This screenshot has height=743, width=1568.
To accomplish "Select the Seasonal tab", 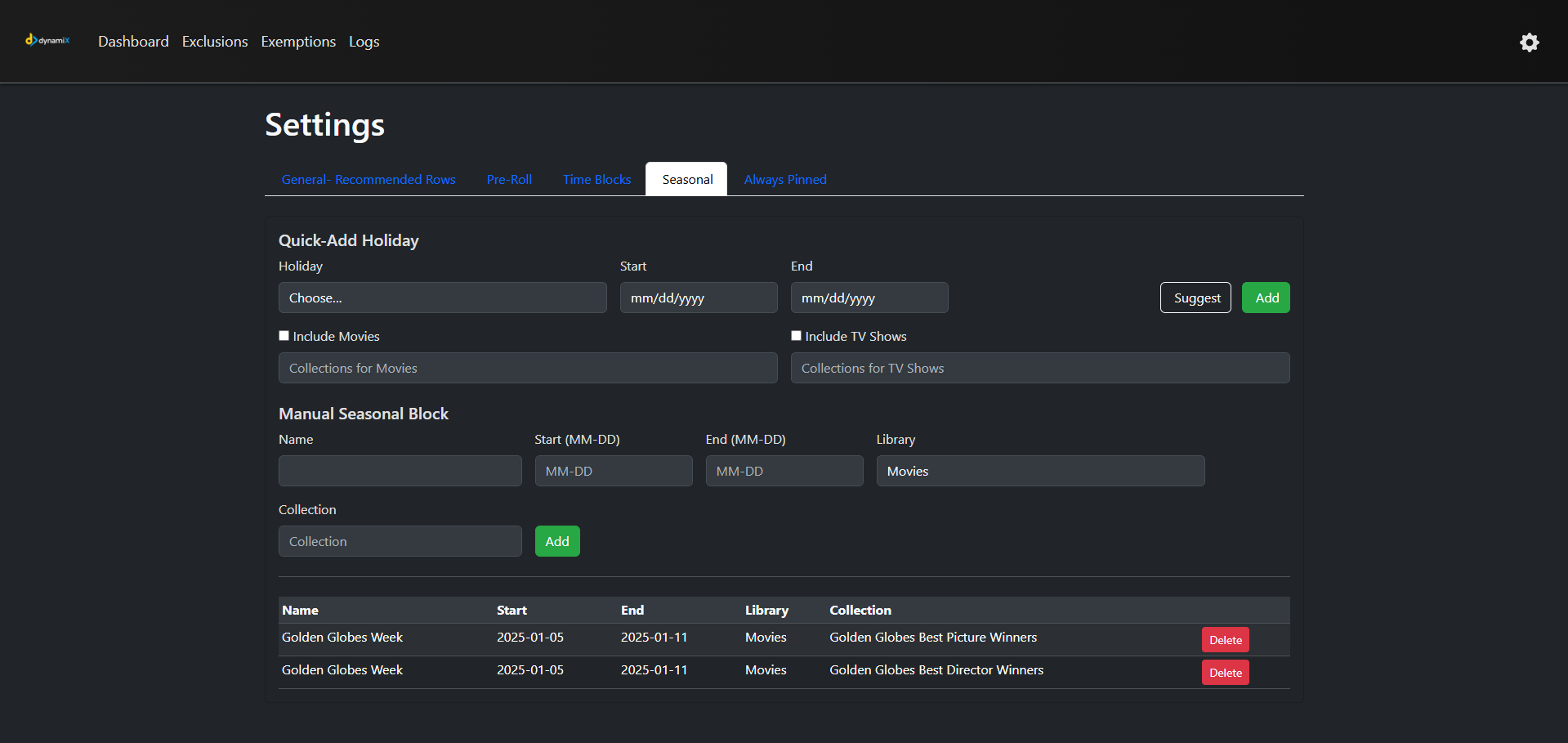I will [687, 179].
